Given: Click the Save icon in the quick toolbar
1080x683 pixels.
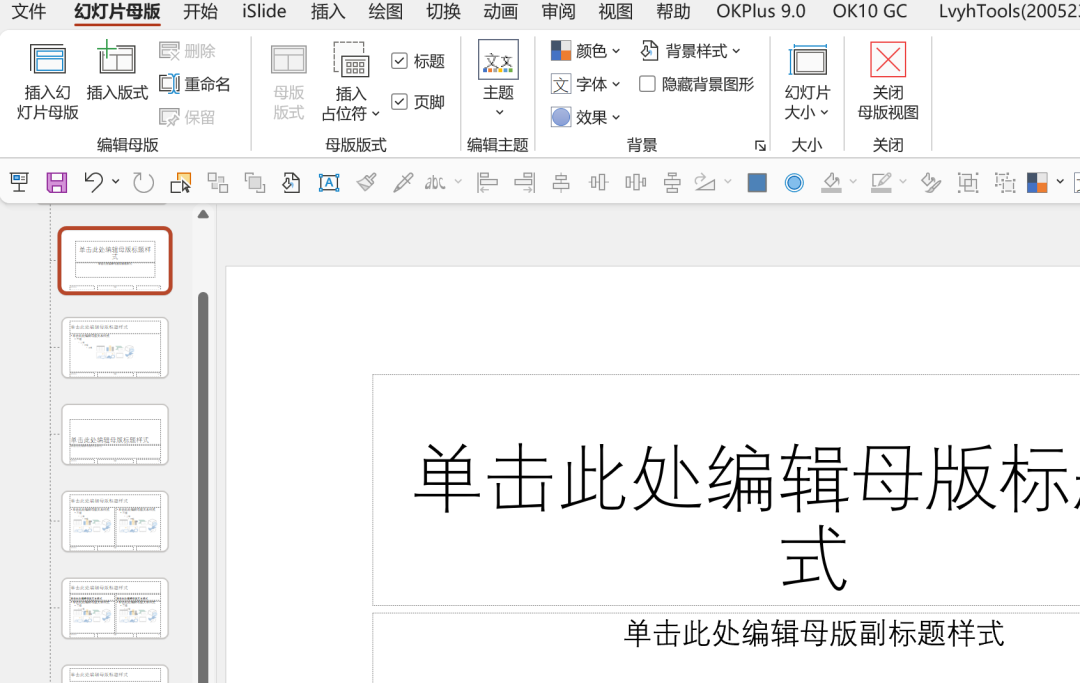Looking at the screenshot, I should pyautogui.click(x=56, y=182).
